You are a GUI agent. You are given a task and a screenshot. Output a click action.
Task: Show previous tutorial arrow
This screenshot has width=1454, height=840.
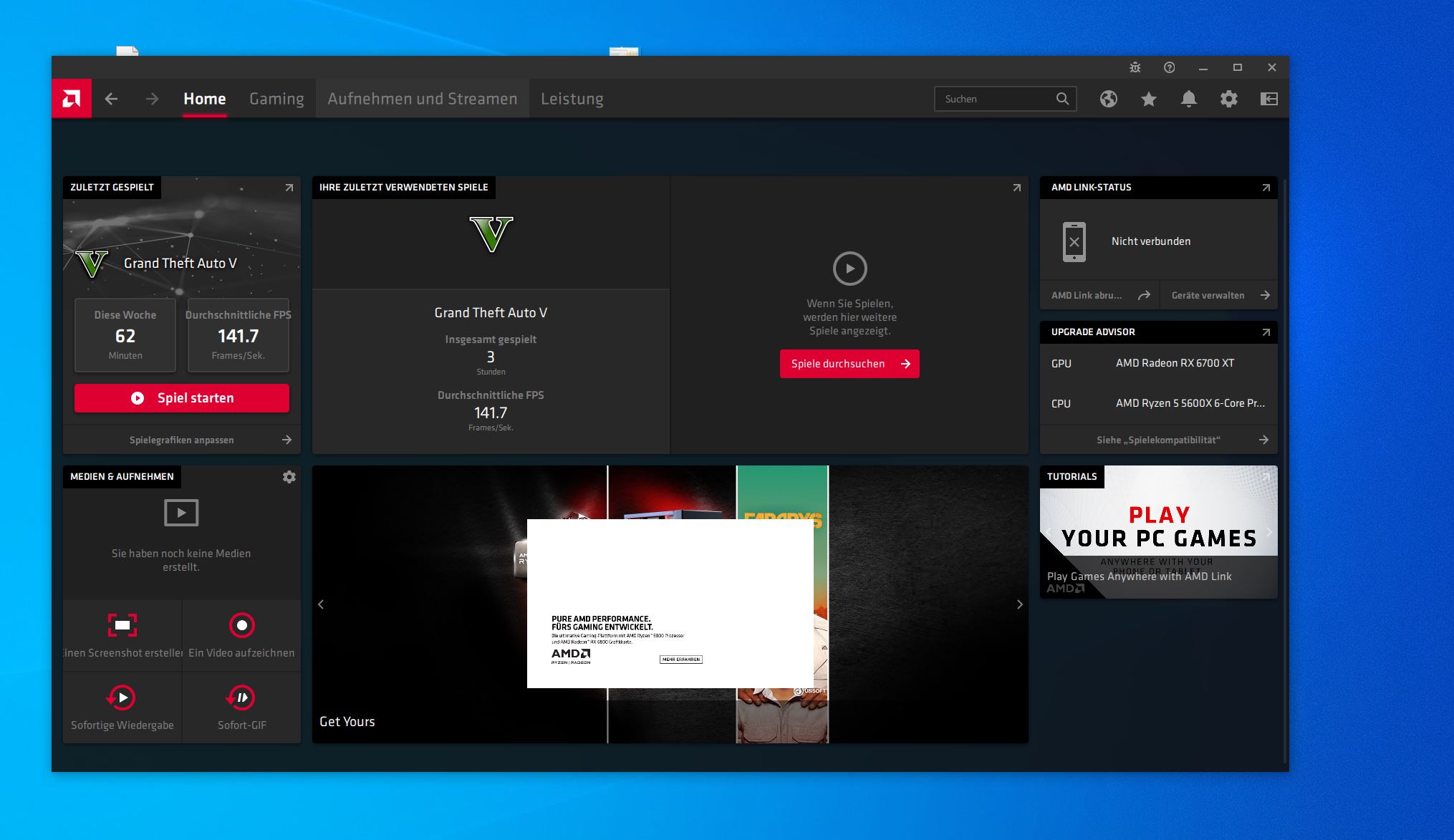1049,532
